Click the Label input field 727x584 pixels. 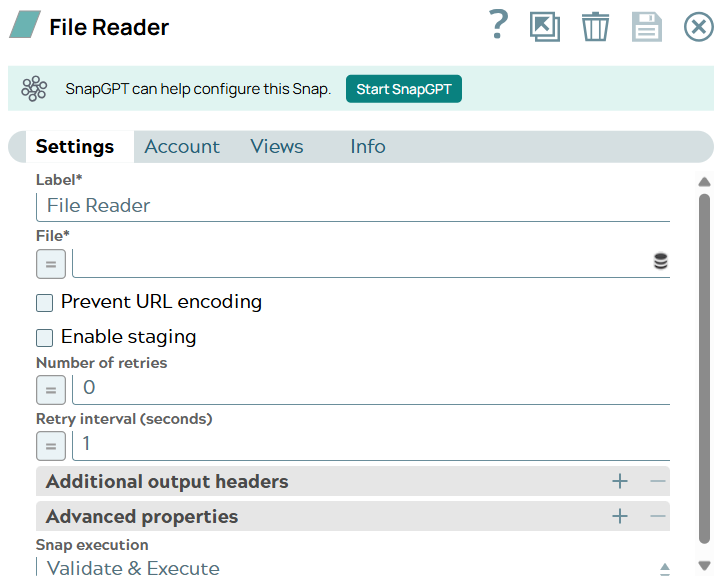[x=352, y=206]
